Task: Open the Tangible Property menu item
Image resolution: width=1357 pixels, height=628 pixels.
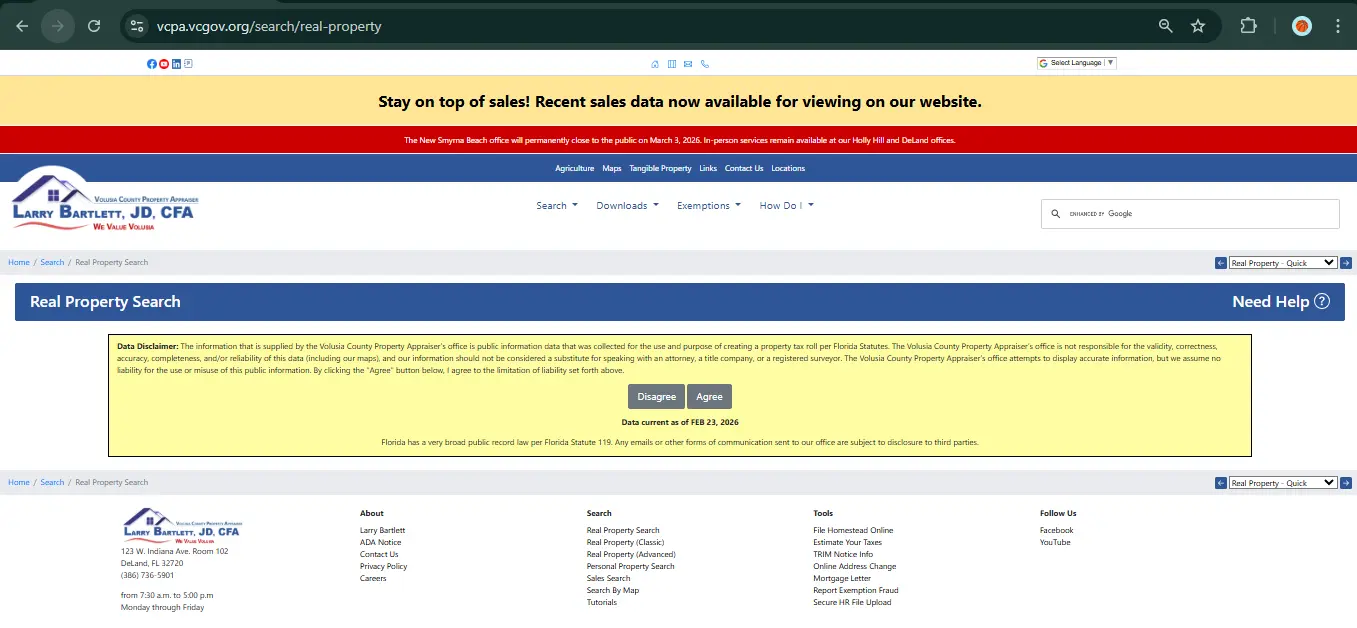Action: 660,168
